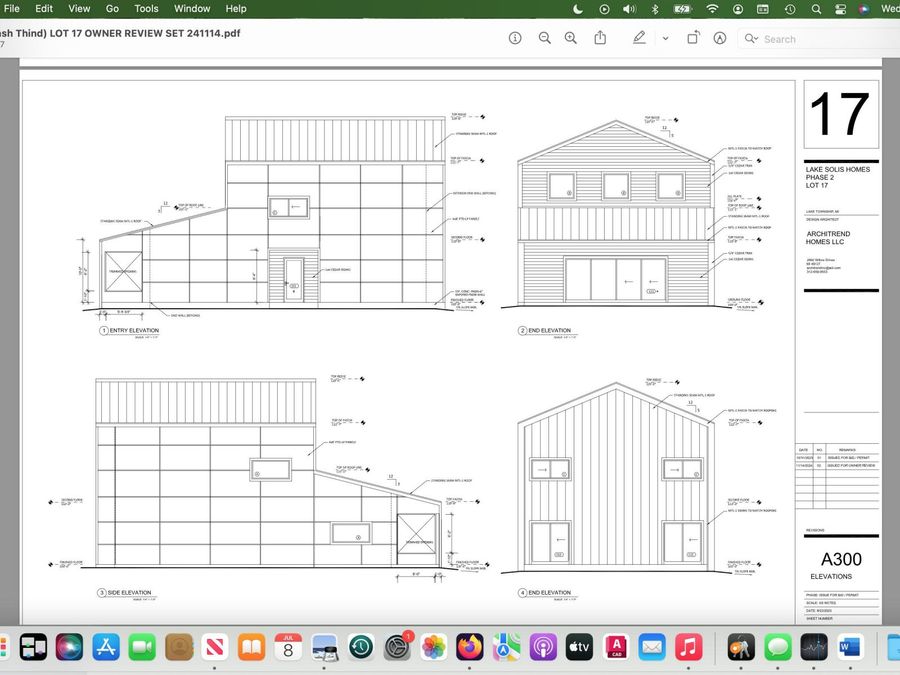Open the Wi-Fi status menu

(712, 9)
